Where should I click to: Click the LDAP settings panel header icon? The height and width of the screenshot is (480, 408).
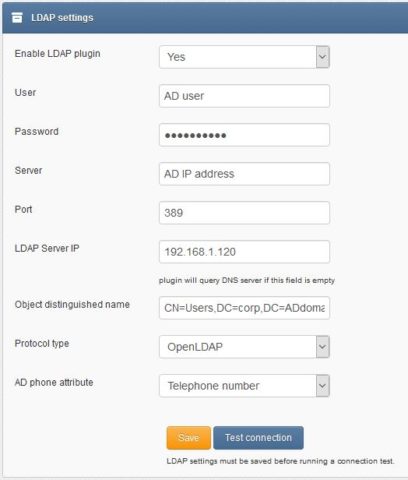tap(17, 18)
